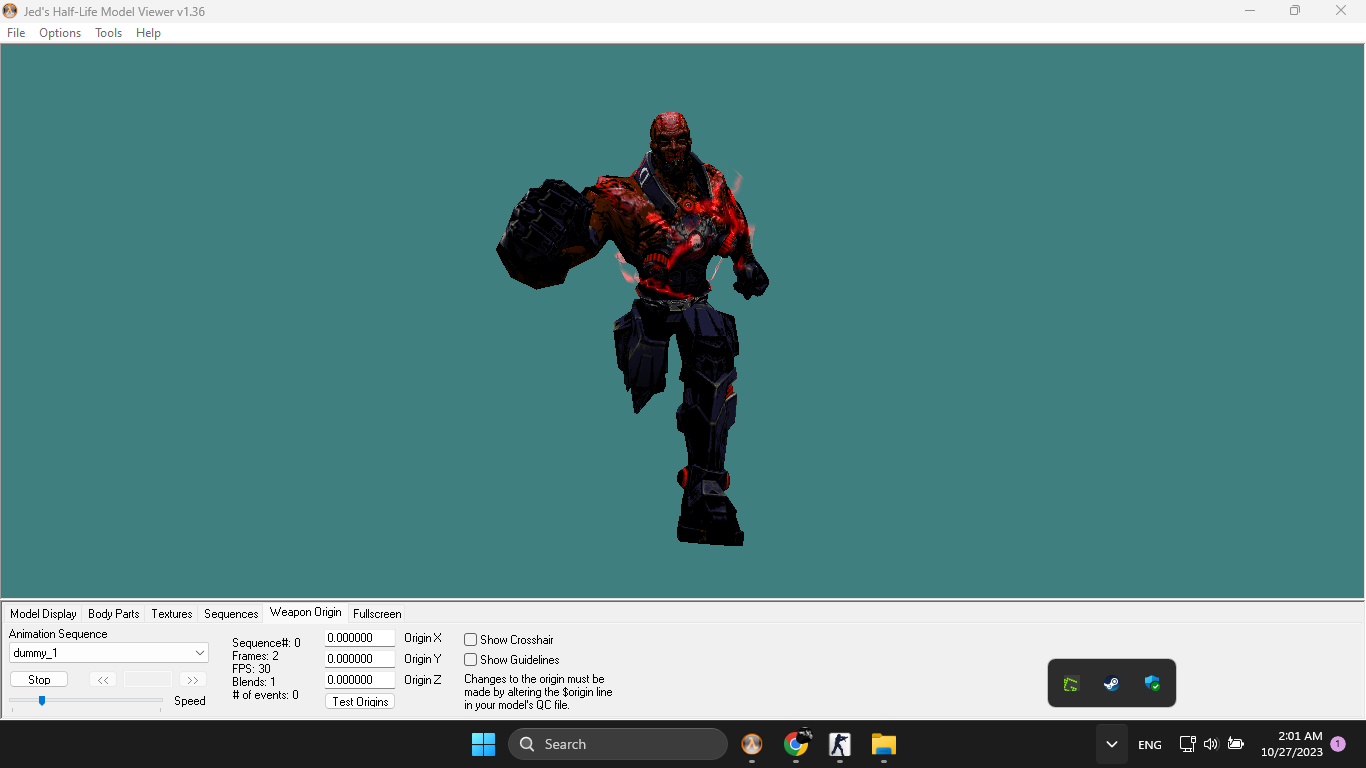Screen dimensions: 1366x768
Task: Open the Steam icon in system tray
Action: click(1111, 684)
